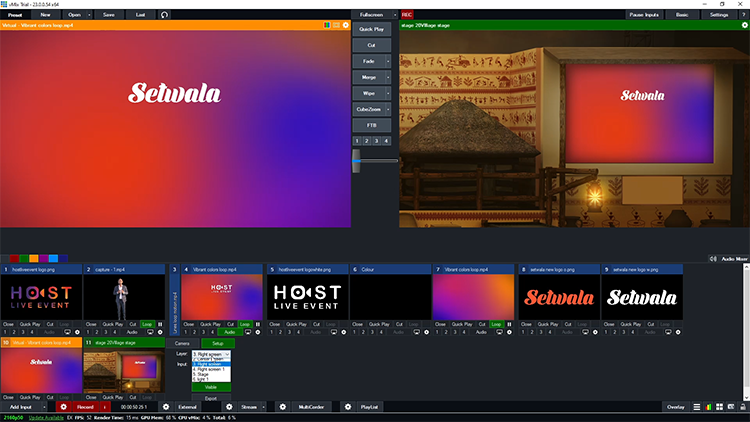This screenshot has height=422, width=750.
Task: Select the Camera tab
Action: [183, 343]
